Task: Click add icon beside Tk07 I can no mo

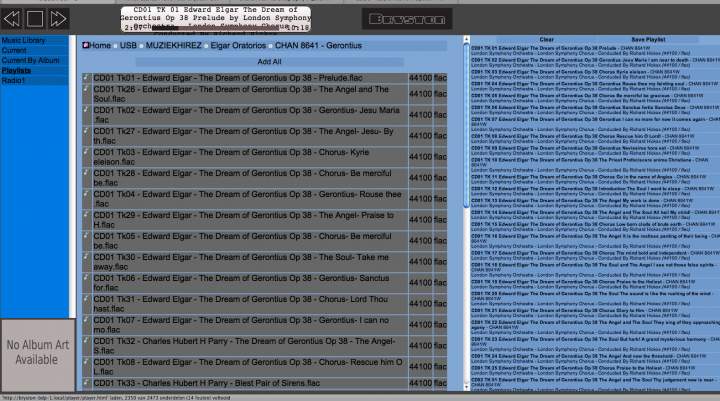Action: click(86, 320)
